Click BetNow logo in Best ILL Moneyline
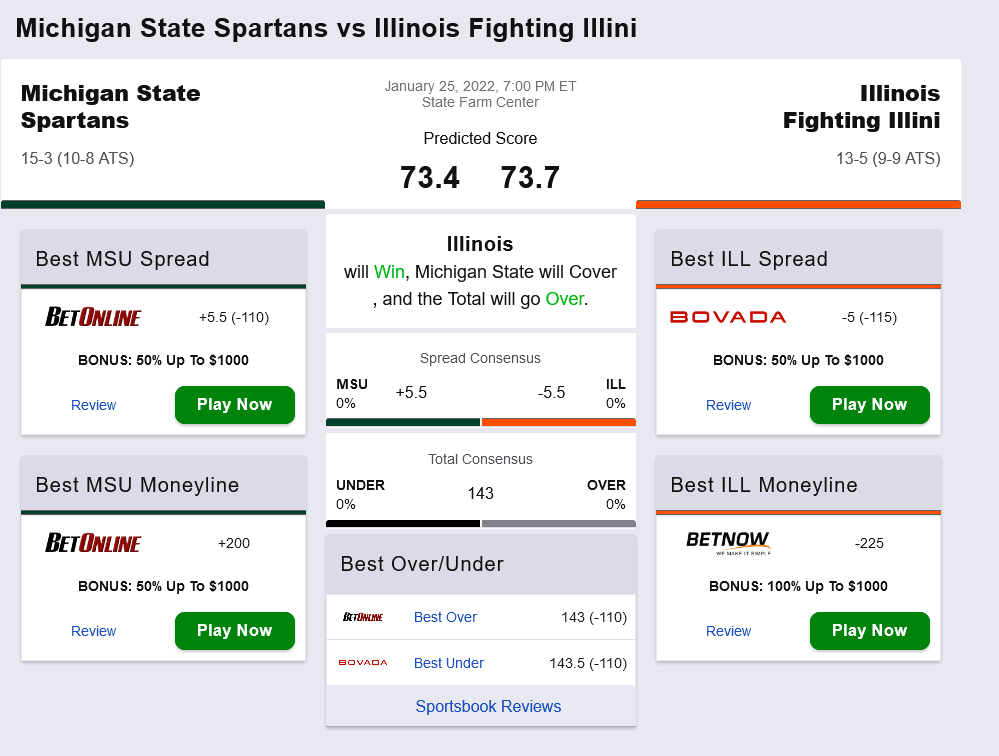The image size is (999, 756). click(728, 543)
